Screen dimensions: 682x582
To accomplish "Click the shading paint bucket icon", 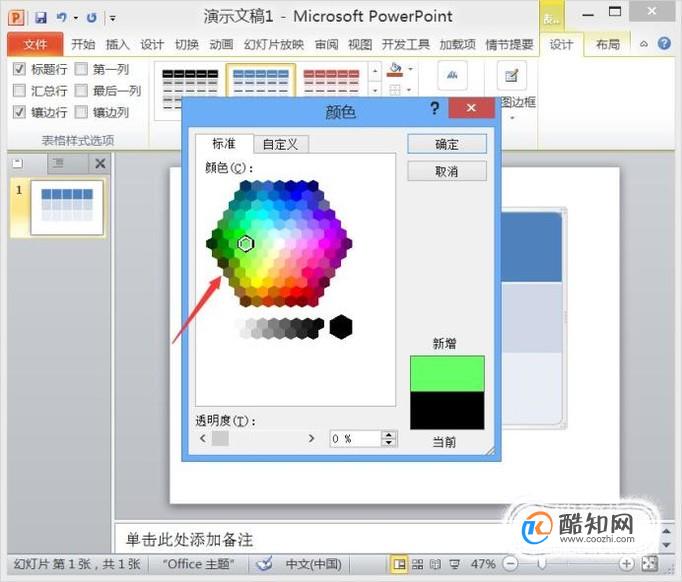I will (395, 70).
